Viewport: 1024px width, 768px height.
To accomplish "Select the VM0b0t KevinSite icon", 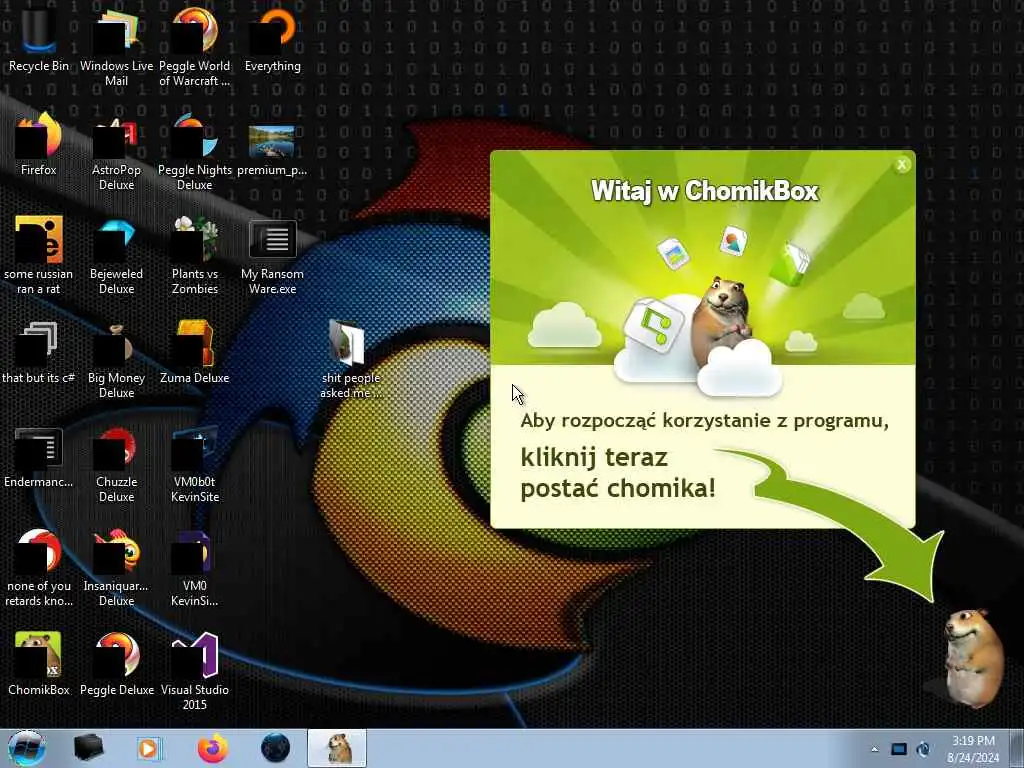I will click(195, 464).
